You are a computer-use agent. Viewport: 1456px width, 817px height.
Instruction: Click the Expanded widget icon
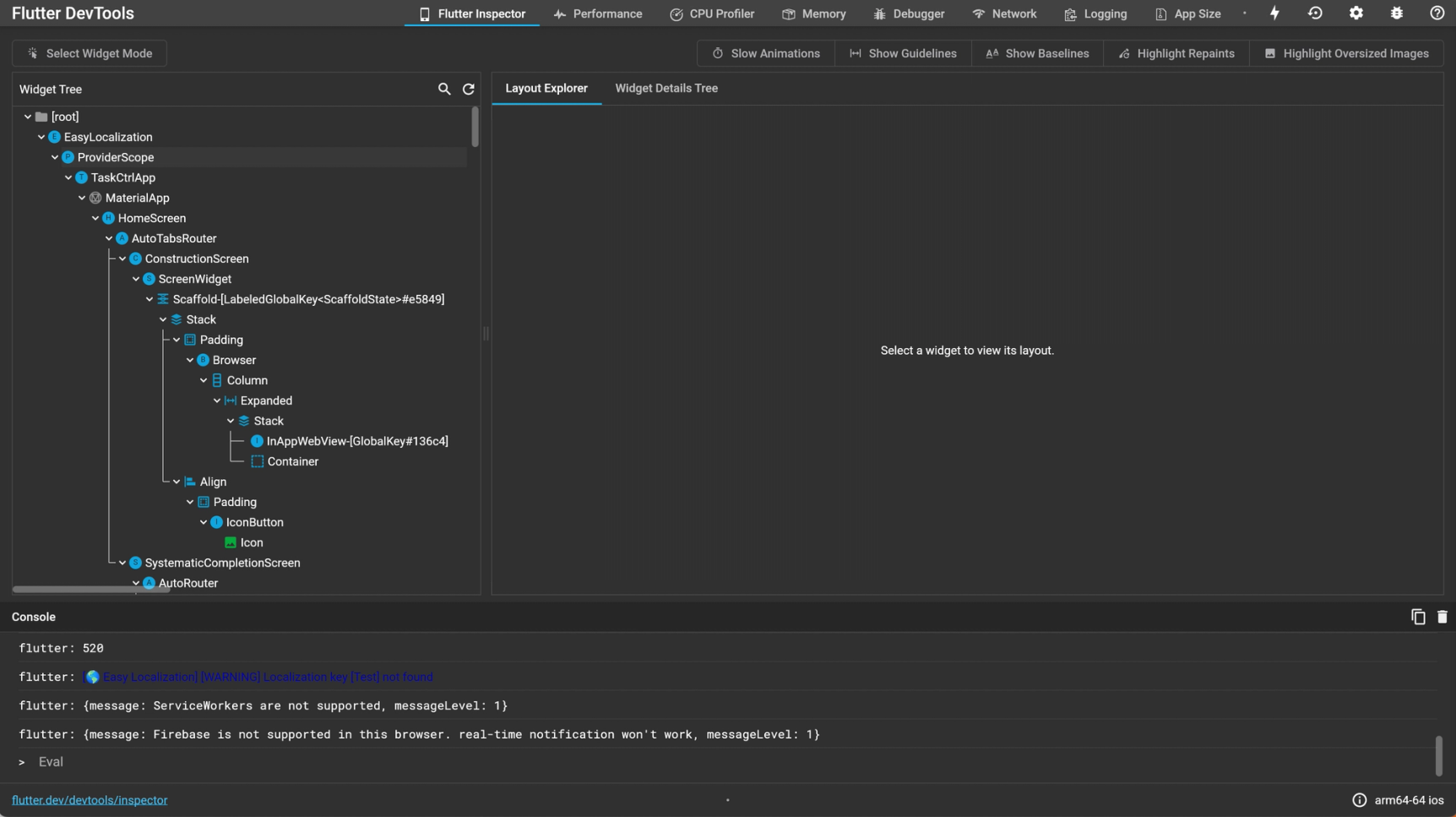231,400
